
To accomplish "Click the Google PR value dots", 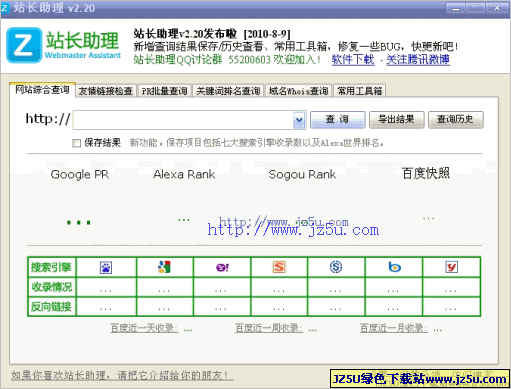I will tap(79, 222).
